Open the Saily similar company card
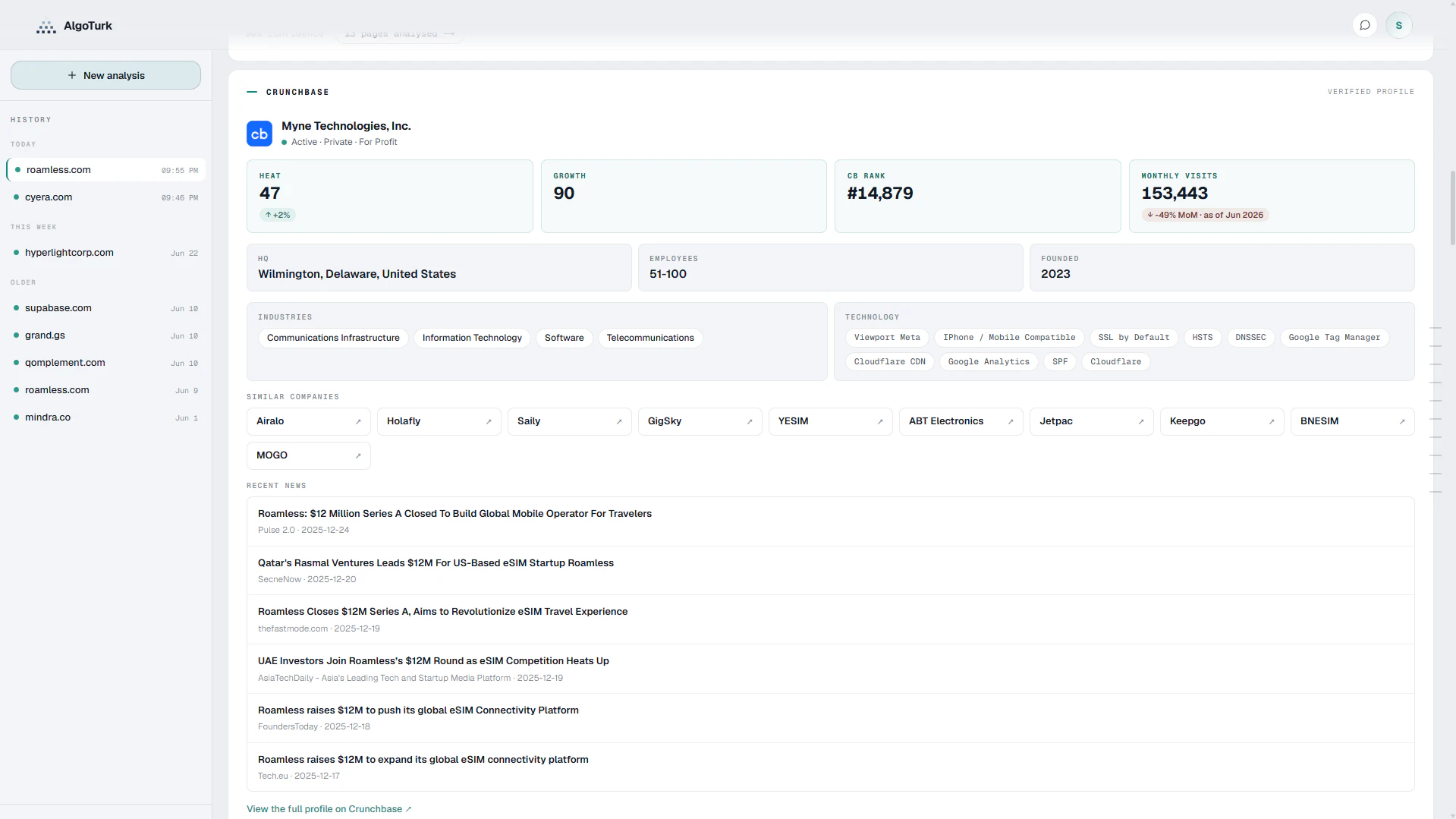Screen dimensions: 1456x819 pyautogui.click(x=570, y=421)
